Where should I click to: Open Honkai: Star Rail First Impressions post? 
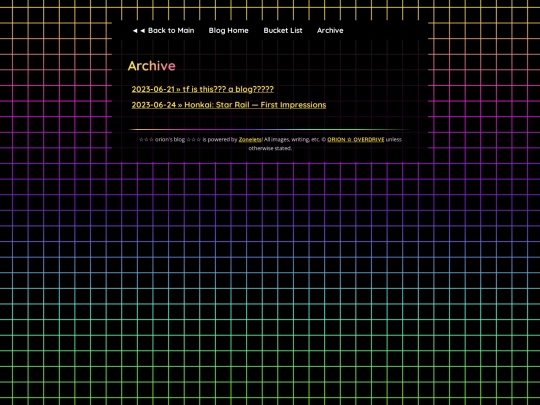(x=229, y=105)
